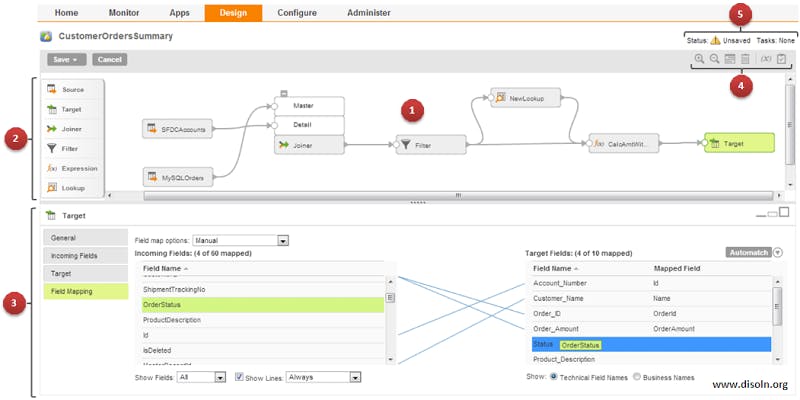Select the Target transformation in palette
Image resolution: width=800 pixels, height=400 pixels.
click(x=73, y=109)
